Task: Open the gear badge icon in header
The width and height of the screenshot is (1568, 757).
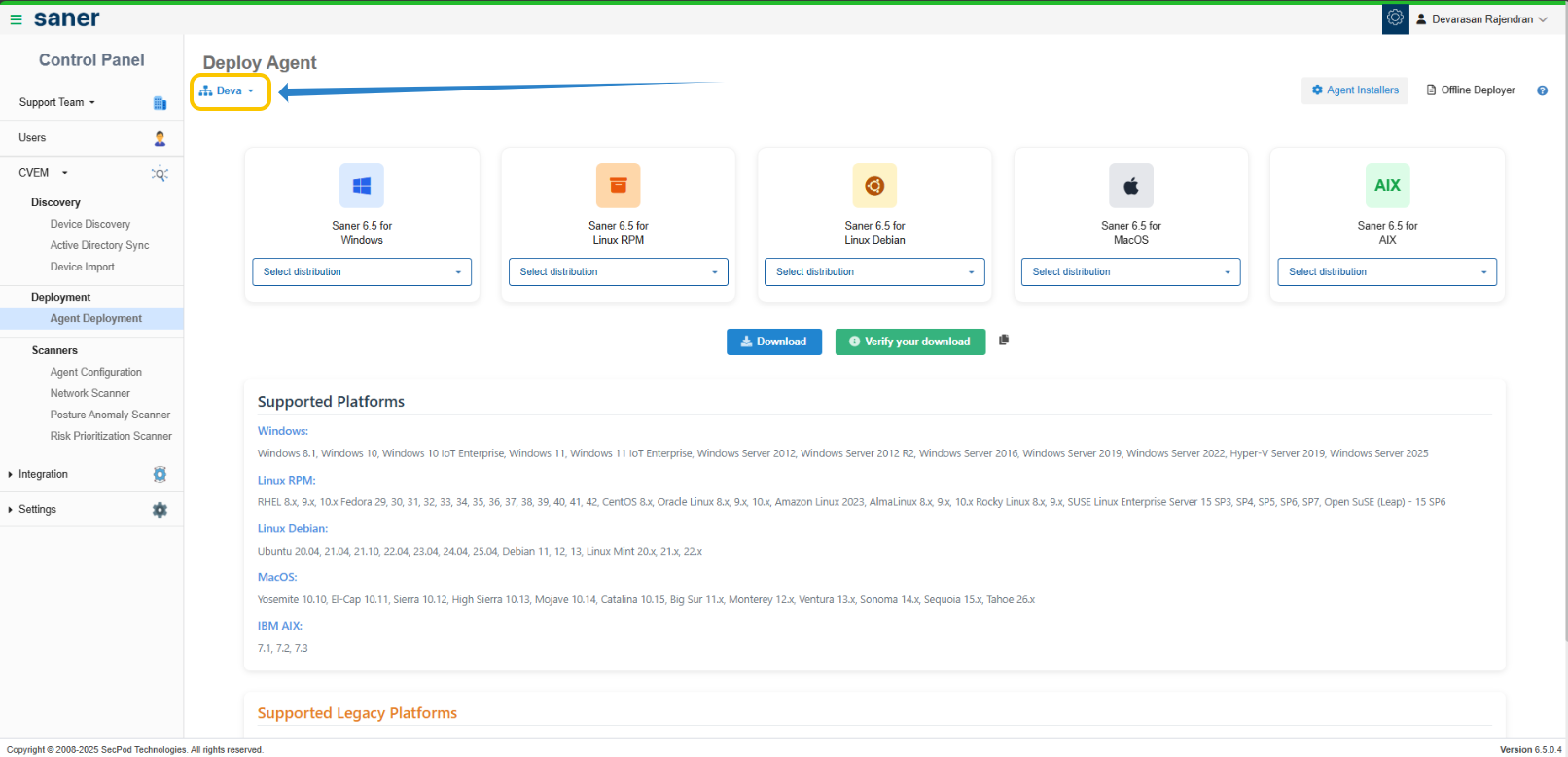Action: (x=1395, y=18)
